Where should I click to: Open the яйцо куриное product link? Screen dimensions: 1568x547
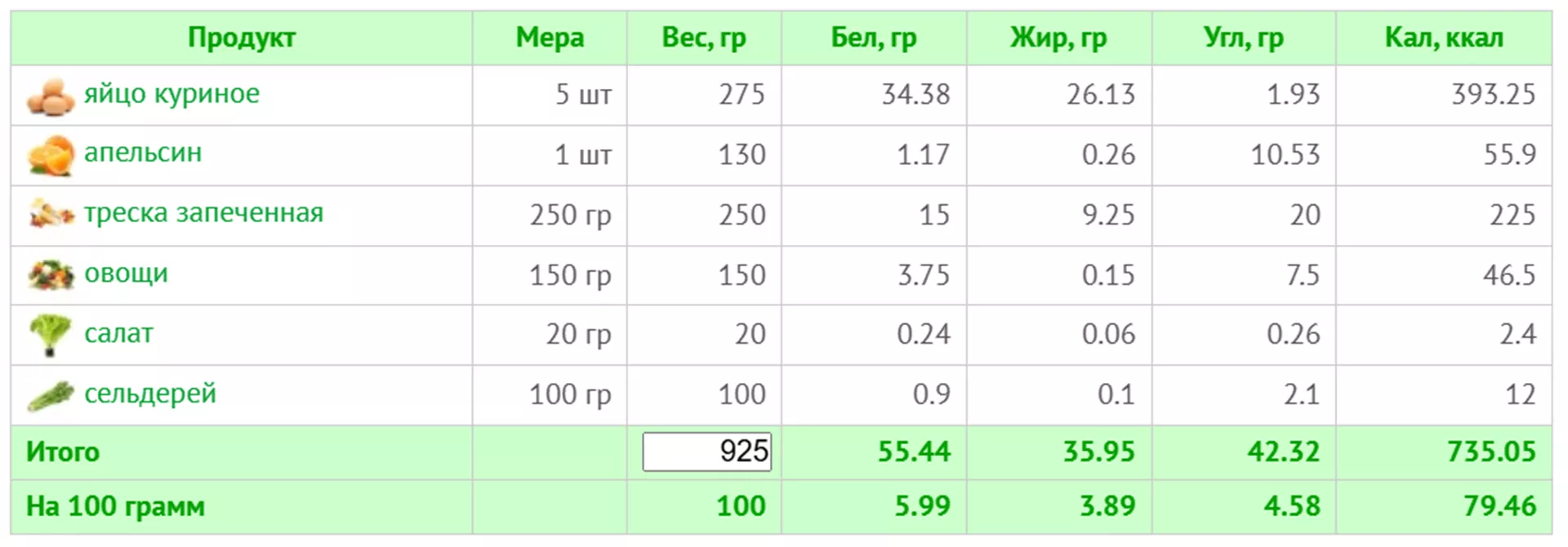pos(171,94)
